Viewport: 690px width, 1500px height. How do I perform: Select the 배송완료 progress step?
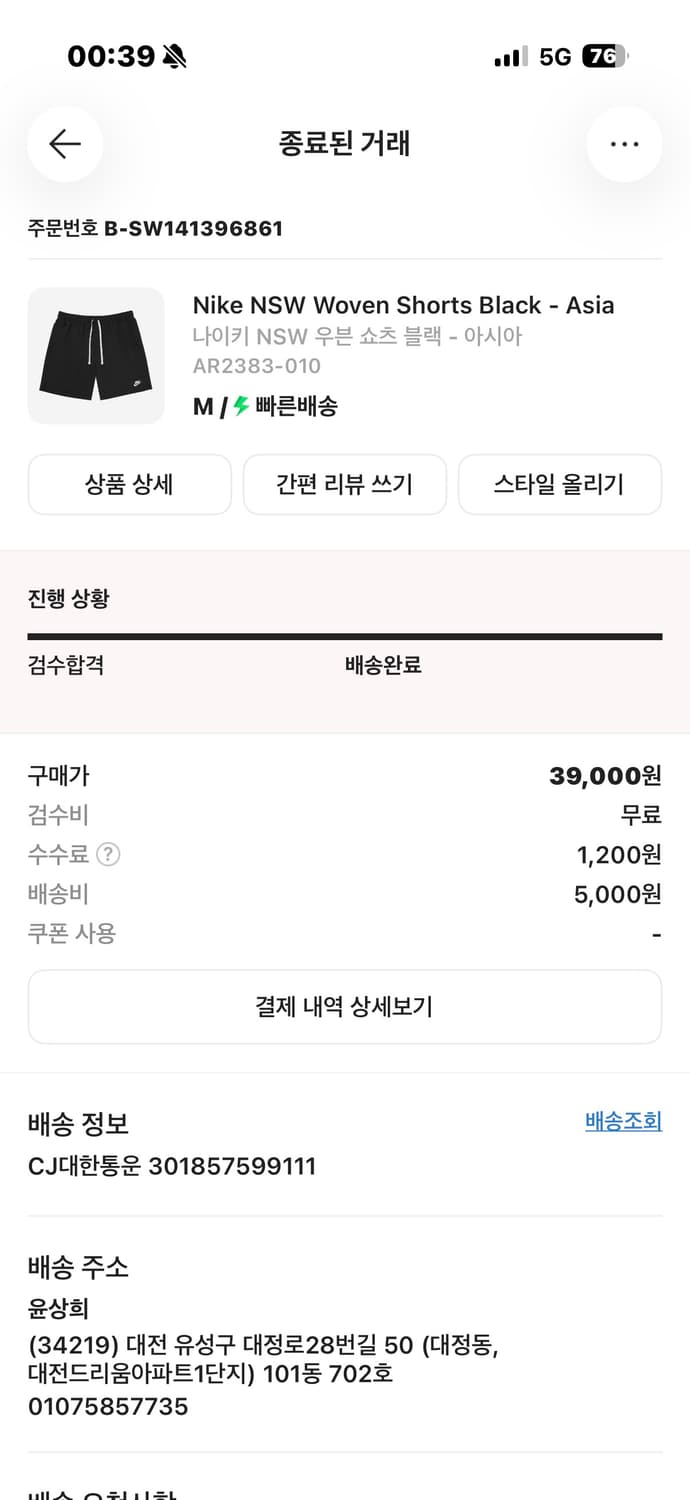[x=383, y=666]
